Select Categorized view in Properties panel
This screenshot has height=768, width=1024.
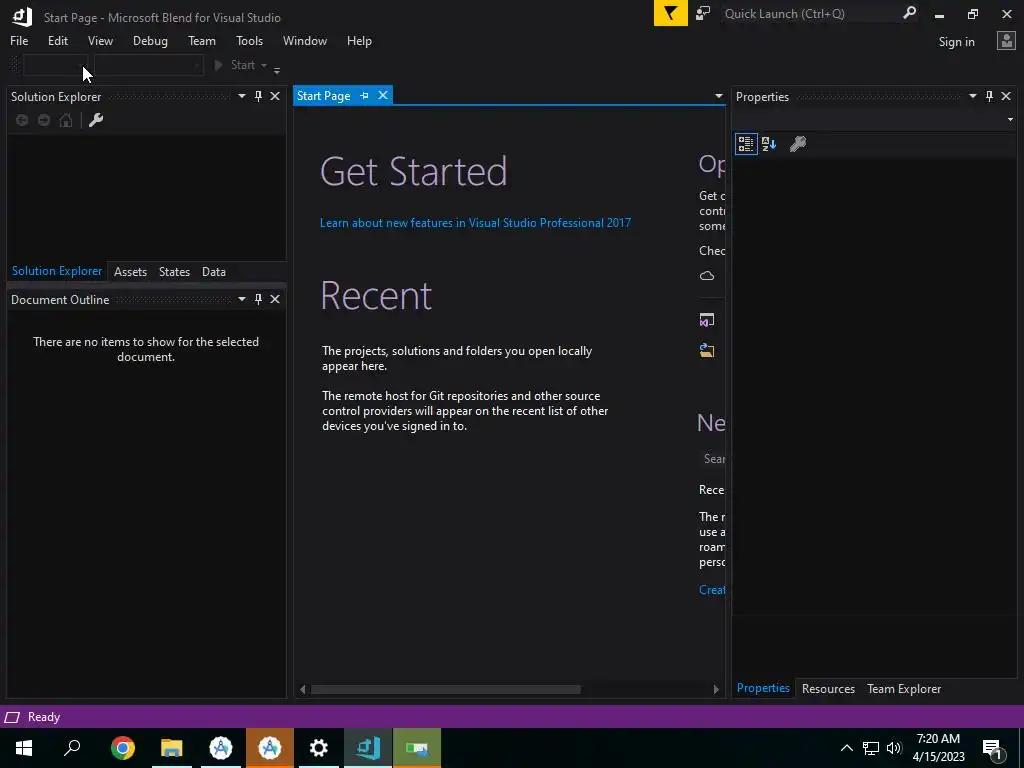pos(746,144)
